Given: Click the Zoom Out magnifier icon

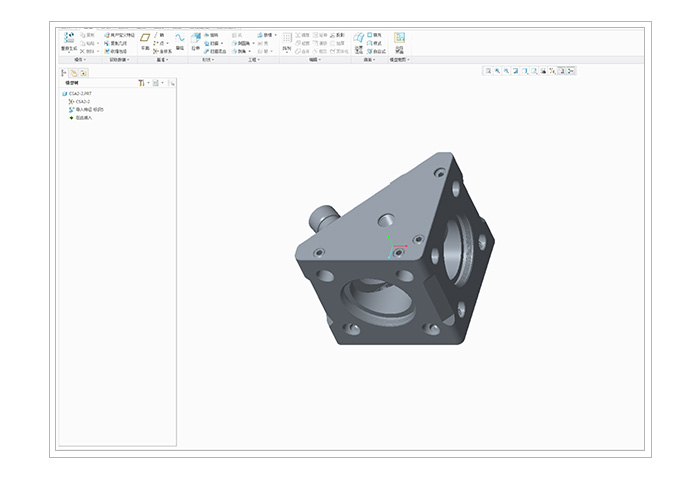Looking at the screenshot, I should point(507,71).
